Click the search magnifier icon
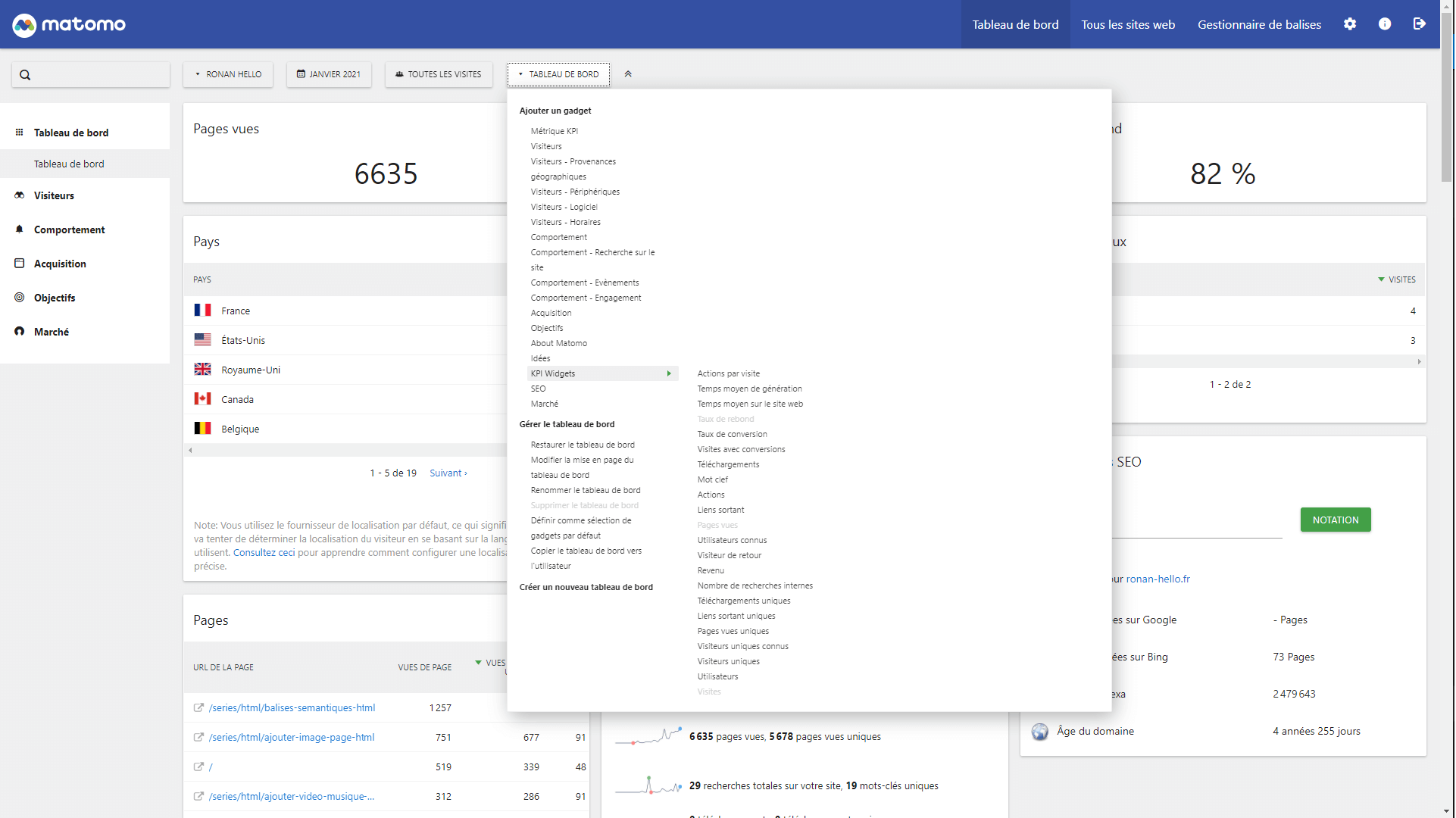Viewport: 1456px width, 818px height. (25, 75)
